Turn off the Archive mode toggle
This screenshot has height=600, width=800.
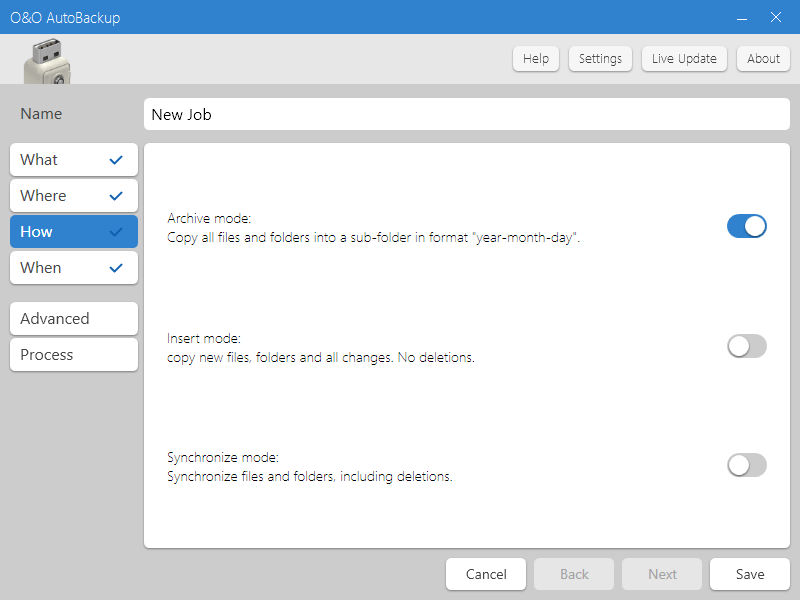tap(746, 226)
